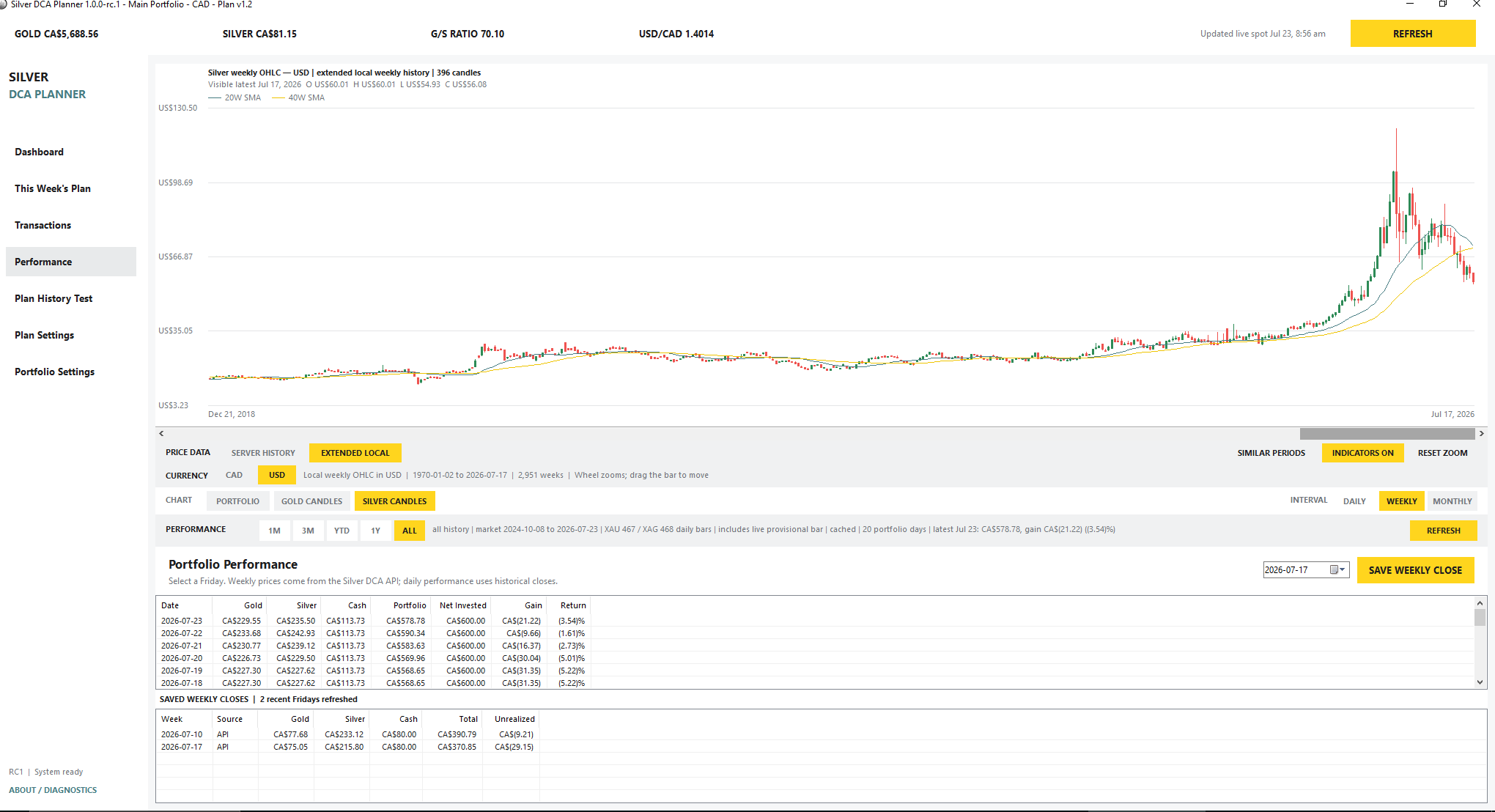The width and height of the screenshot is (1495, 812).
Task: Click Reset Zoom
Action: pos(1442,453)
